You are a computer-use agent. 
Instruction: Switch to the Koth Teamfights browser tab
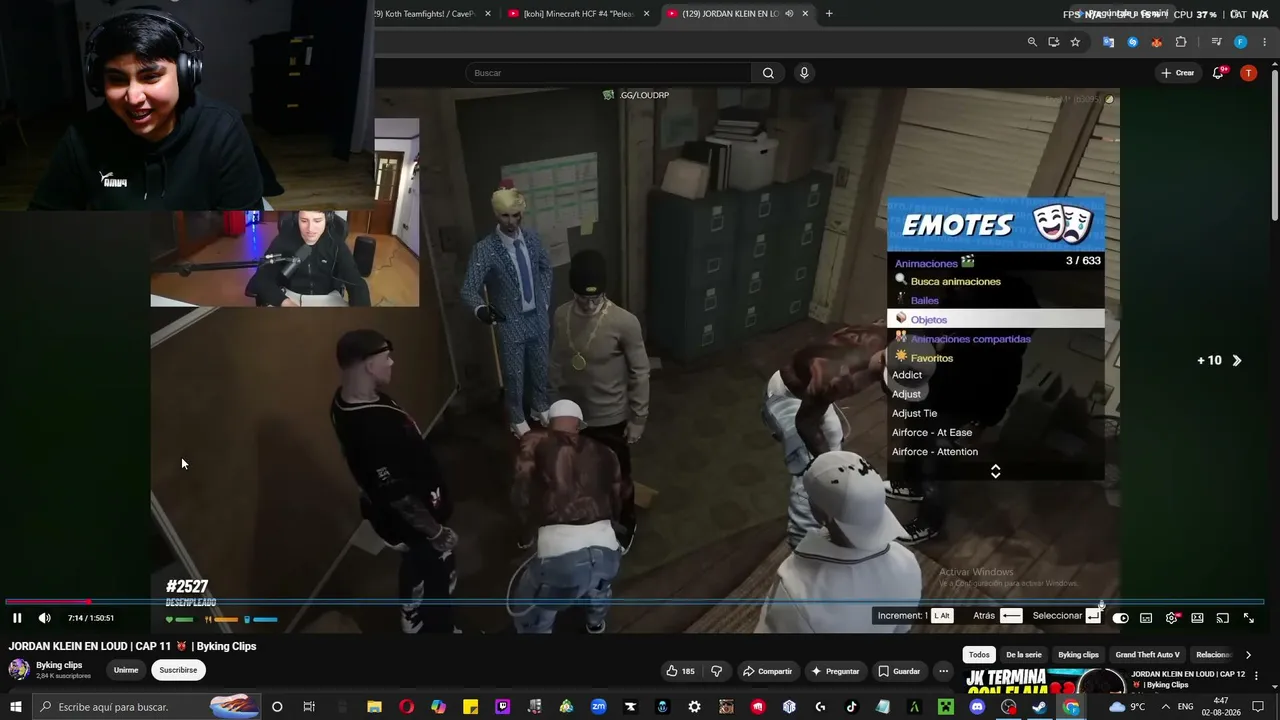[x=425, y=14]
